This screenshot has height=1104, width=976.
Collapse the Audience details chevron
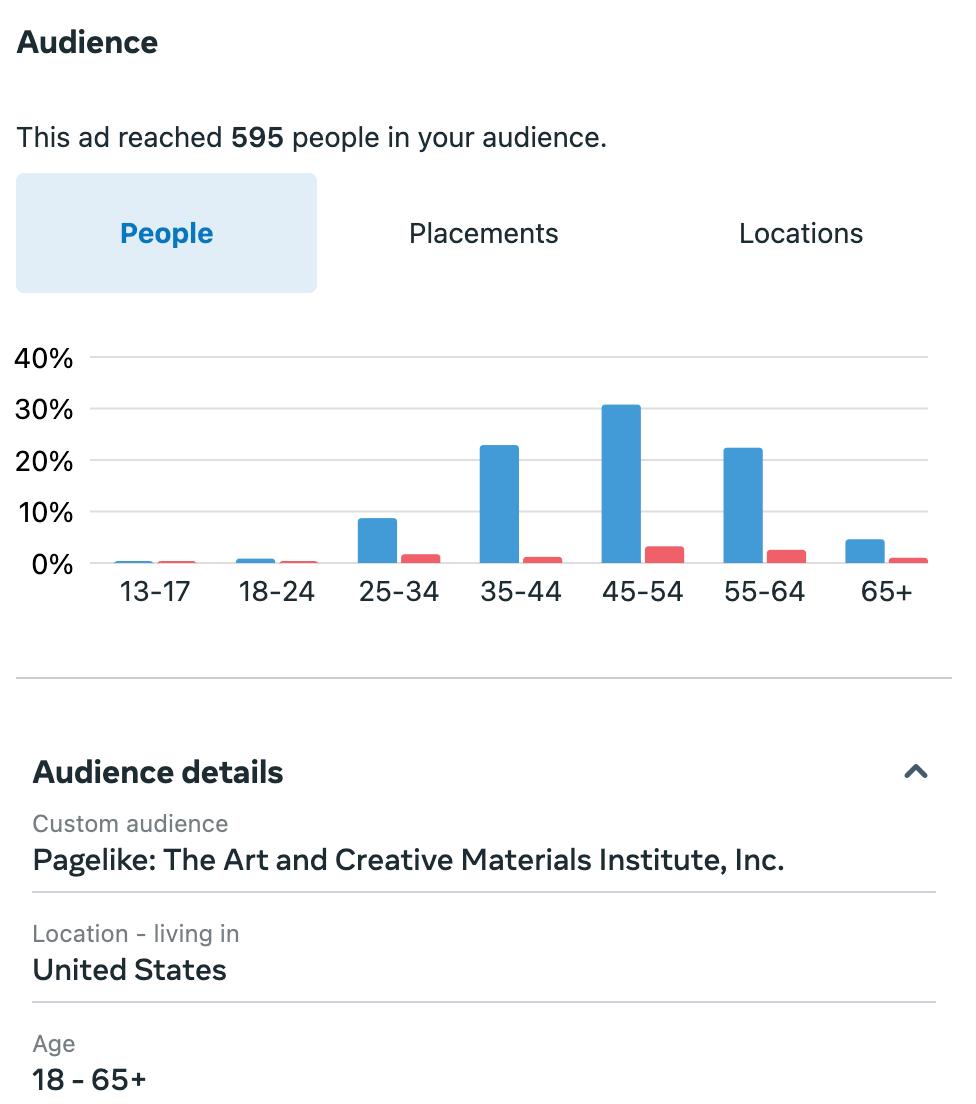915,771
